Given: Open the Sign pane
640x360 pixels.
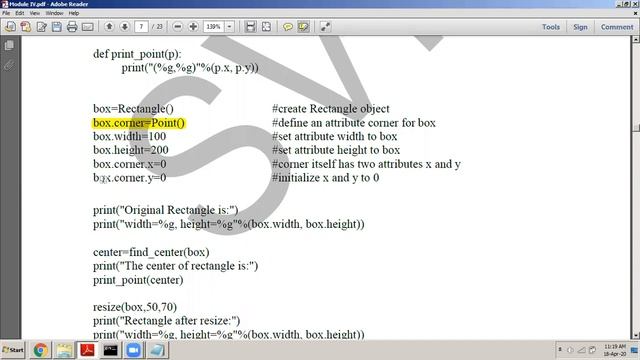Looking at the screenshot, I should [x=580, y=27].
